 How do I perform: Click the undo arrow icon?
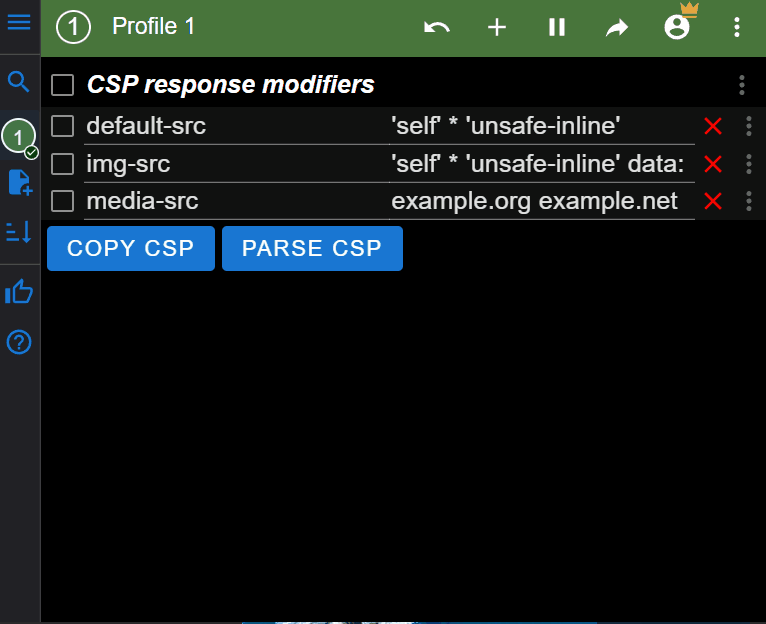click(x=437, y=27)
